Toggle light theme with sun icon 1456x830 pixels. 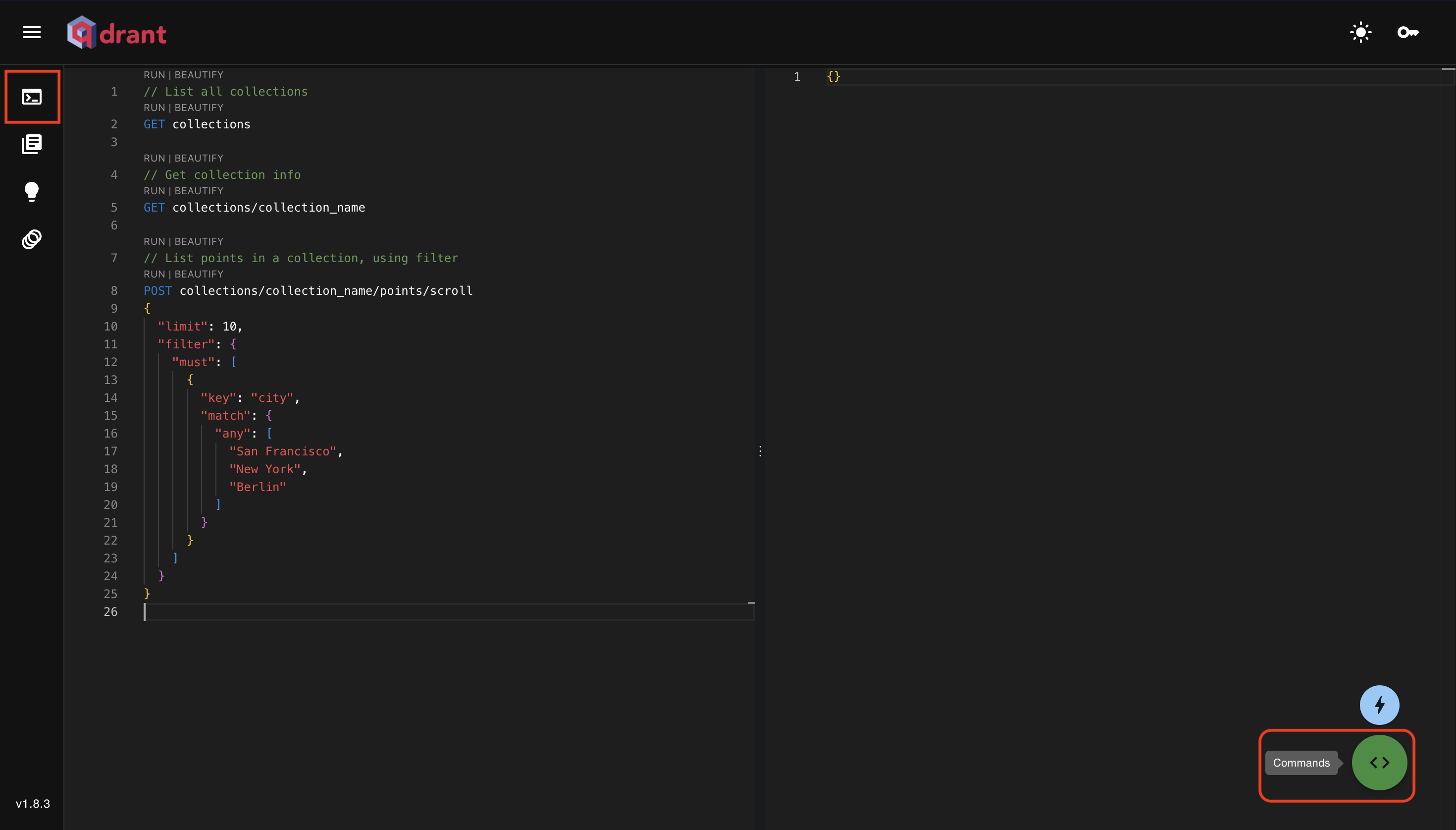[1360, 33]
